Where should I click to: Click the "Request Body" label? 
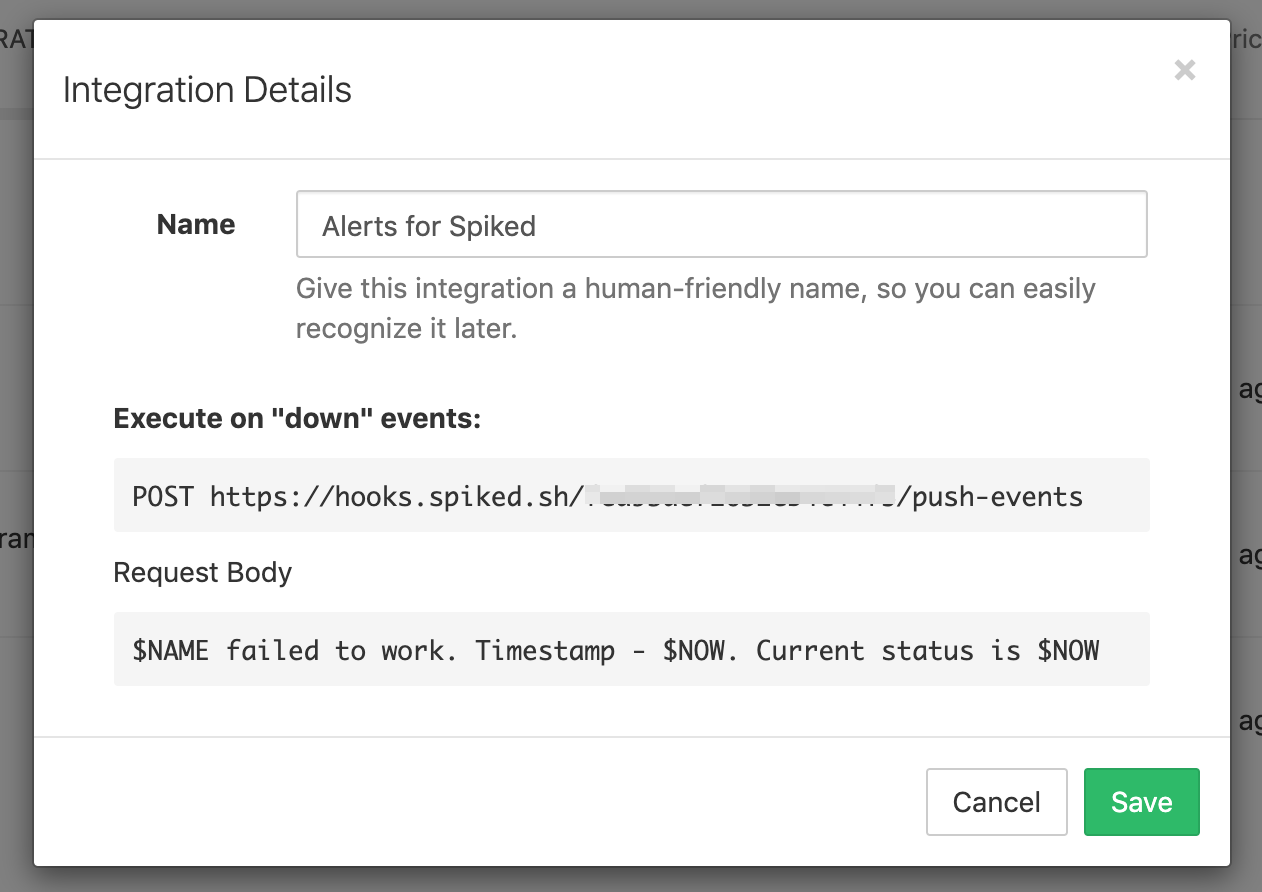pos(203,573)
